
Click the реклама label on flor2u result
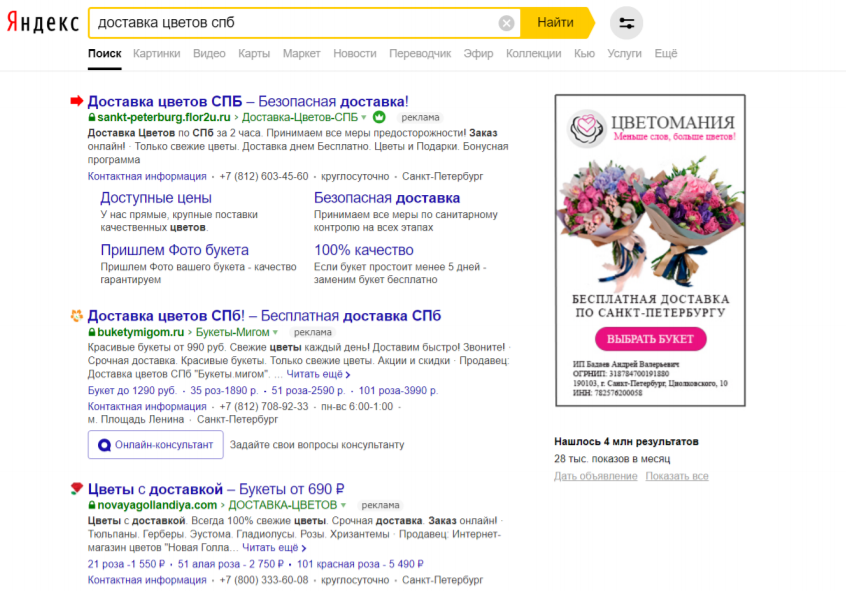pyautogui.click(x=420, y=117)
